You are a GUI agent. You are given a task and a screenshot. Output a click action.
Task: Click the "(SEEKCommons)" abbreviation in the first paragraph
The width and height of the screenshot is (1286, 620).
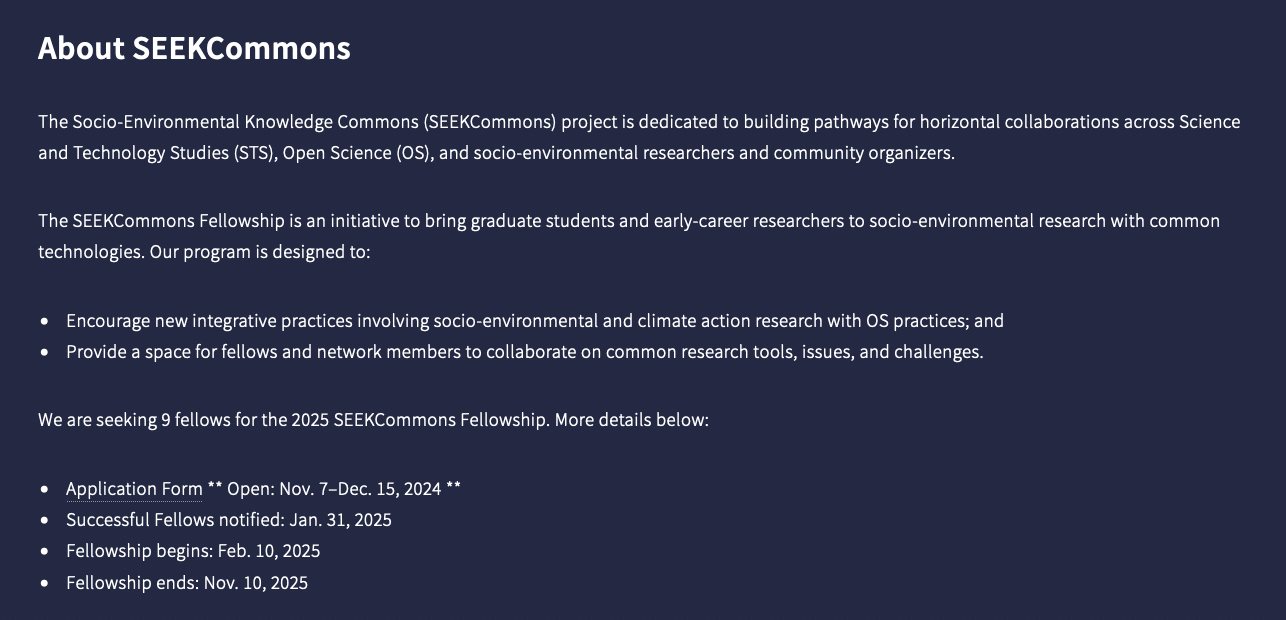[489, 122]
